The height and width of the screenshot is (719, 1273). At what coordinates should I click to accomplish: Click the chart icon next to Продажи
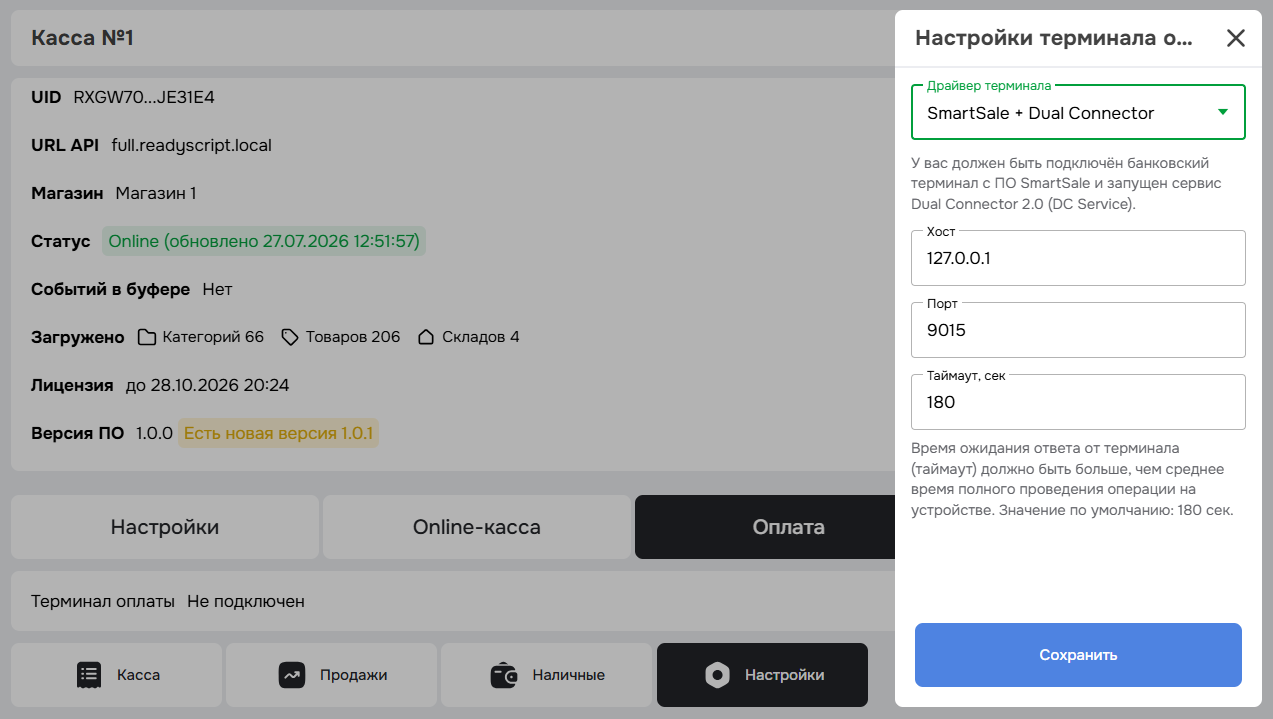[x=291, y=675]
